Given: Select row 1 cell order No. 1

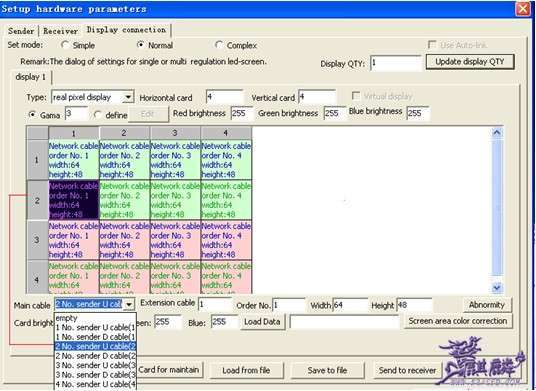Looking at the screenshot, I should point(73,160).
